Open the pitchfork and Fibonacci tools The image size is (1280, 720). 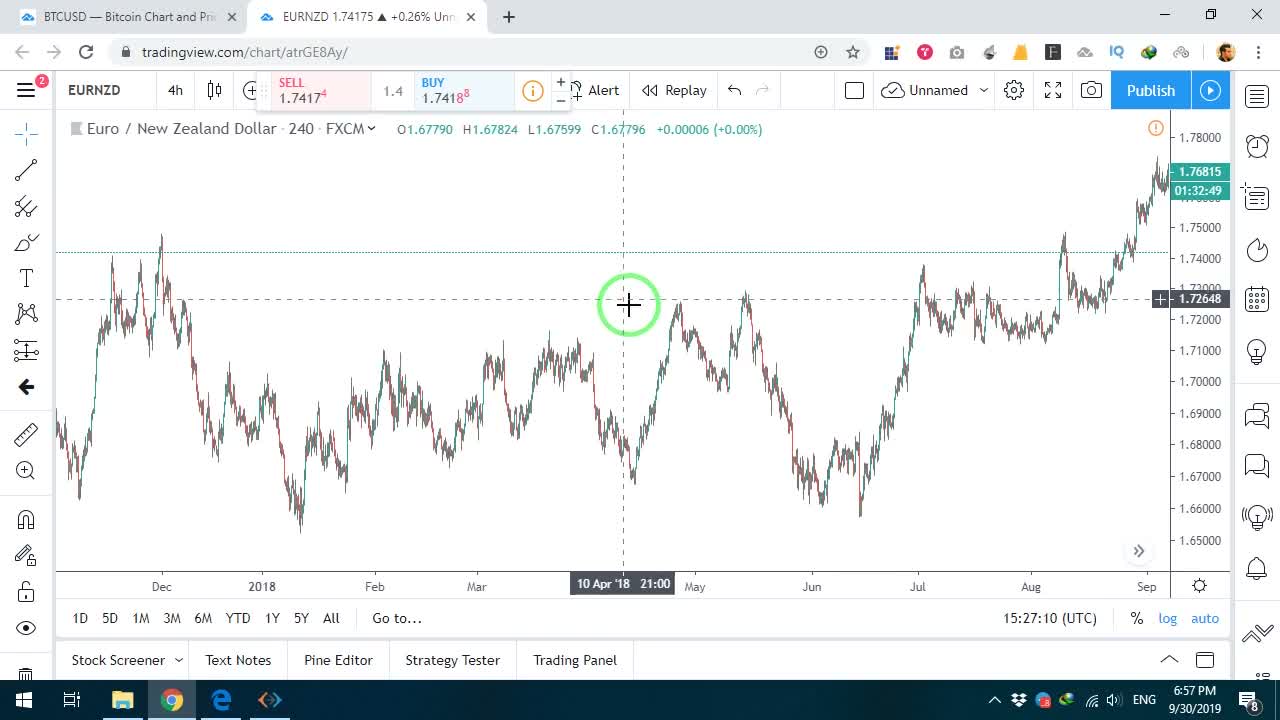(26, 207)
